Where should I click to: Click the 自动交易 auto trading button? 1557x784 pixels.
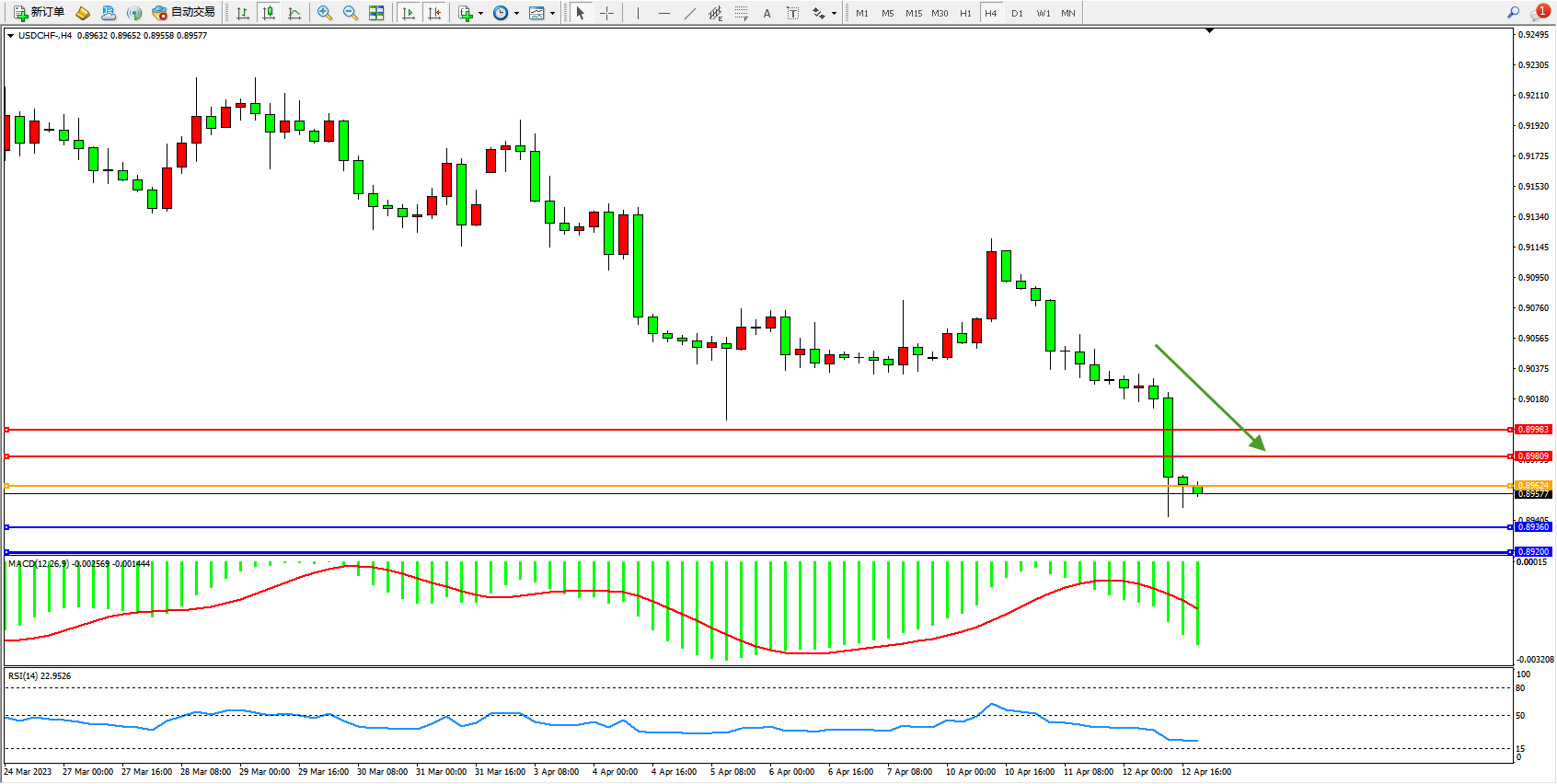183,13
